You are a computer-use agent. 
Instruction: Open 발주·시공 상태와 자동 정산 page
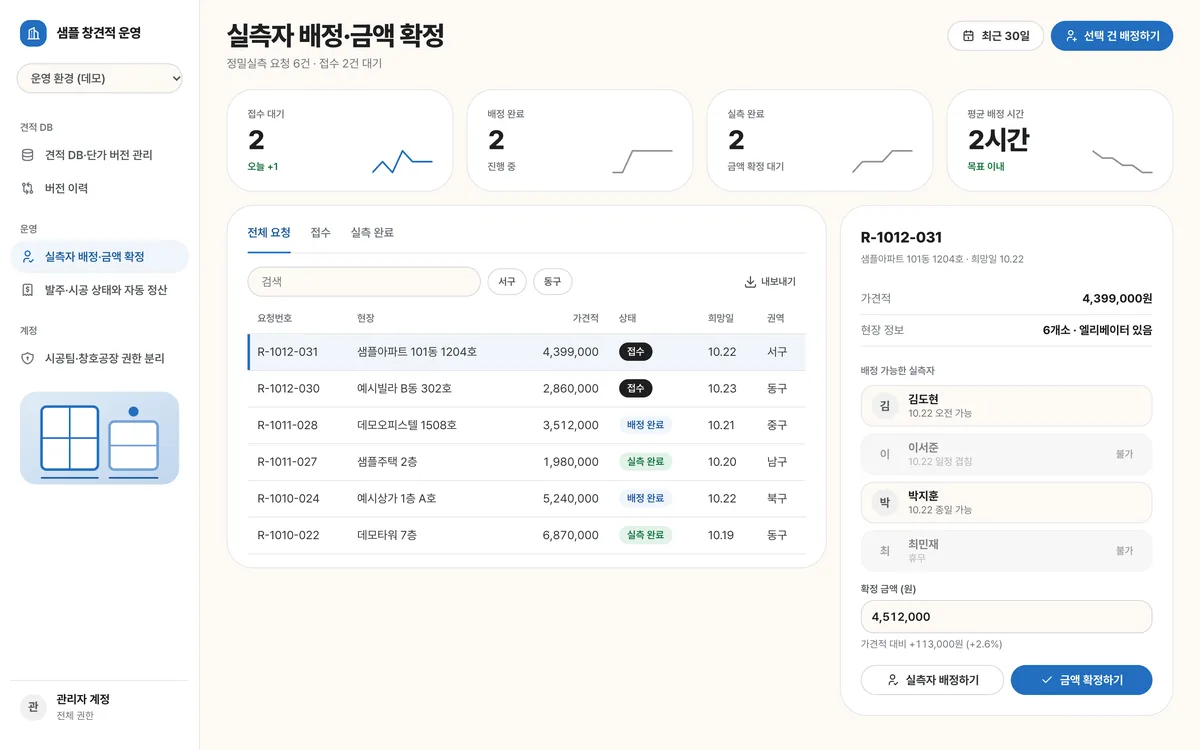100,290
